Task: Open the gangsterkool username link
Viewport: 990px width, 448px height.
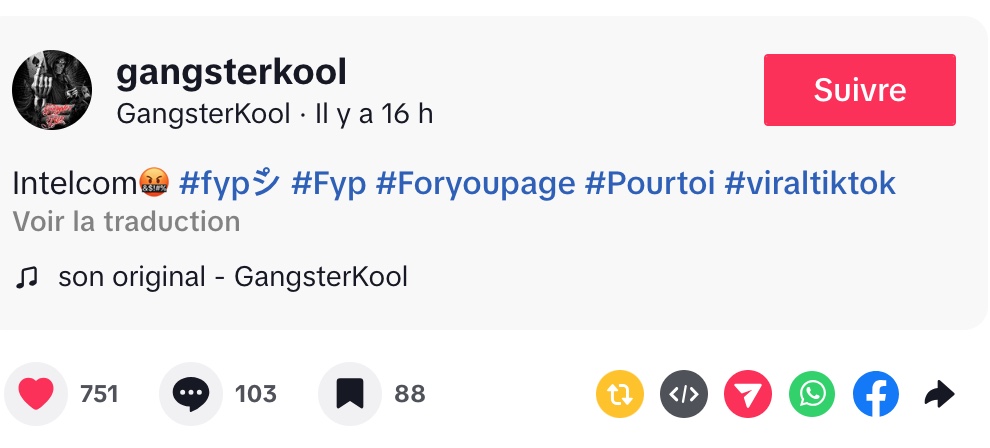Action: (x=231, y=72)
